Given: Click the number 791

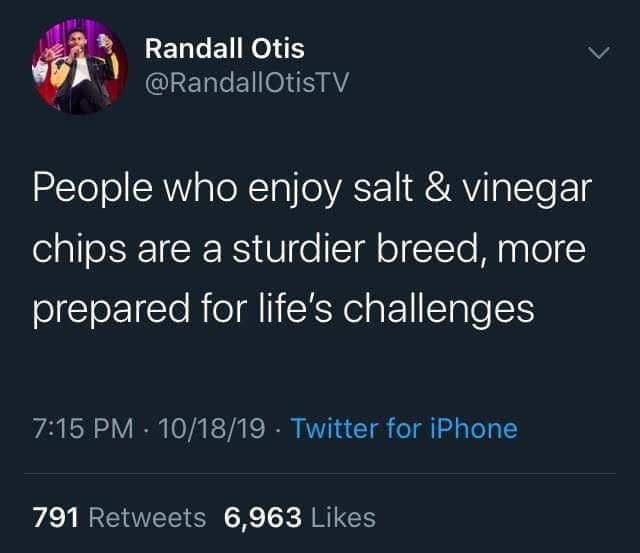Looking at the screenshot, I should coord(56,517).
